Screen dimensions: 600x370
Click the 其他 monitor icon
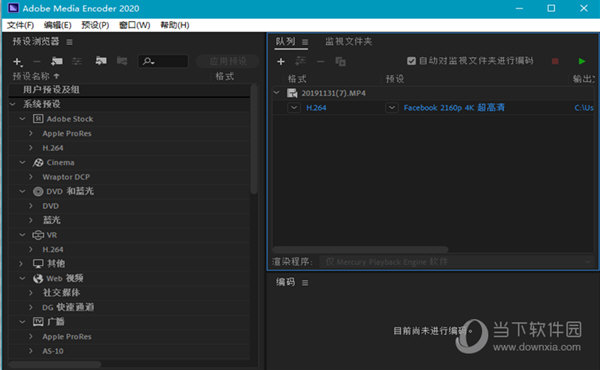38,264
